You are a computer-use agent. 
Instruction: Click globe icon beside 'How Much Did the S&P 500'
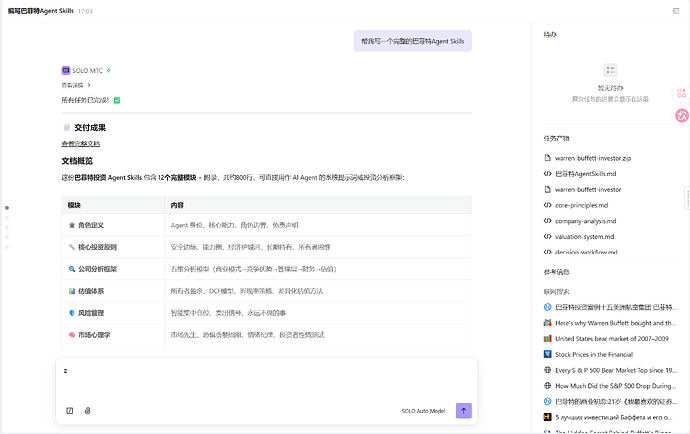(547, 386)
